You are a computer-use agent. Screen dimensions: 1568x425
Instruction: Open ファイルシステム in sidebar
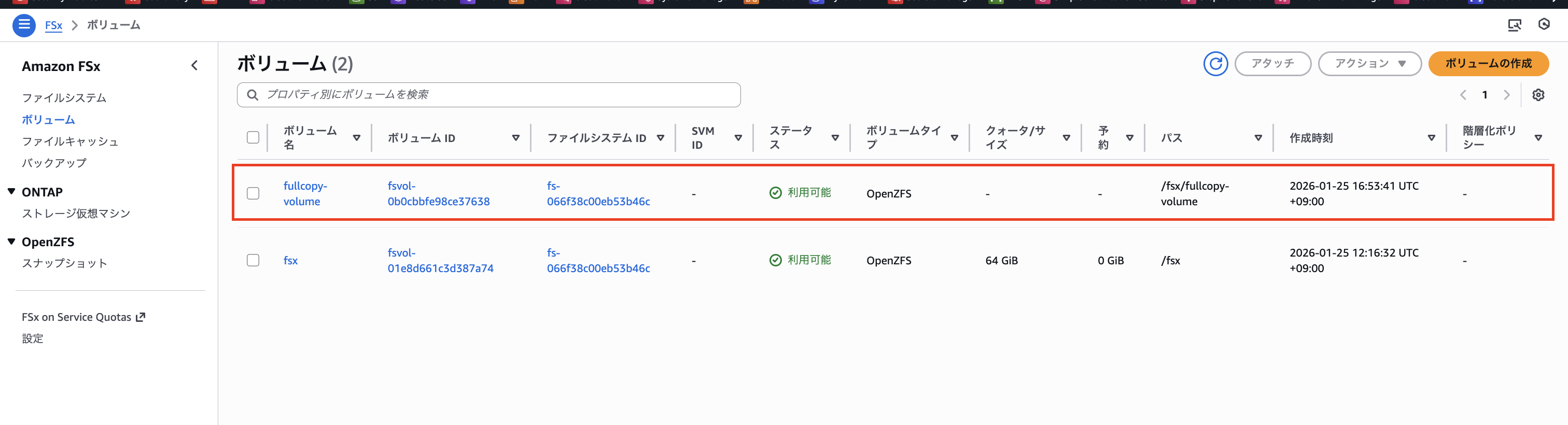64,98
